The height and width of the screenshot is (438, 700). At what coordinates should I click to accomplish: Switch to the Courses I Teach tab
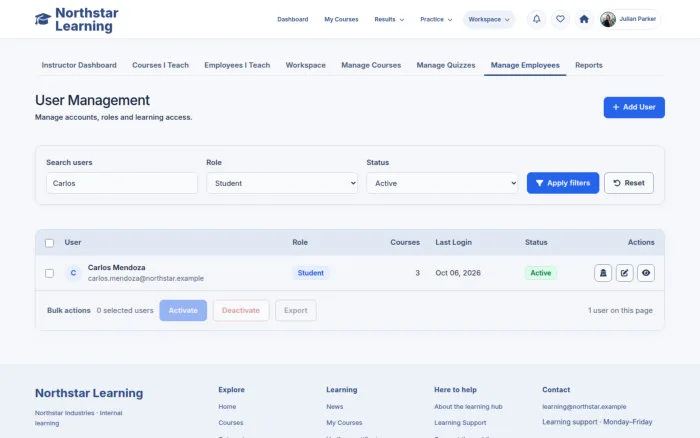point(160,65)
